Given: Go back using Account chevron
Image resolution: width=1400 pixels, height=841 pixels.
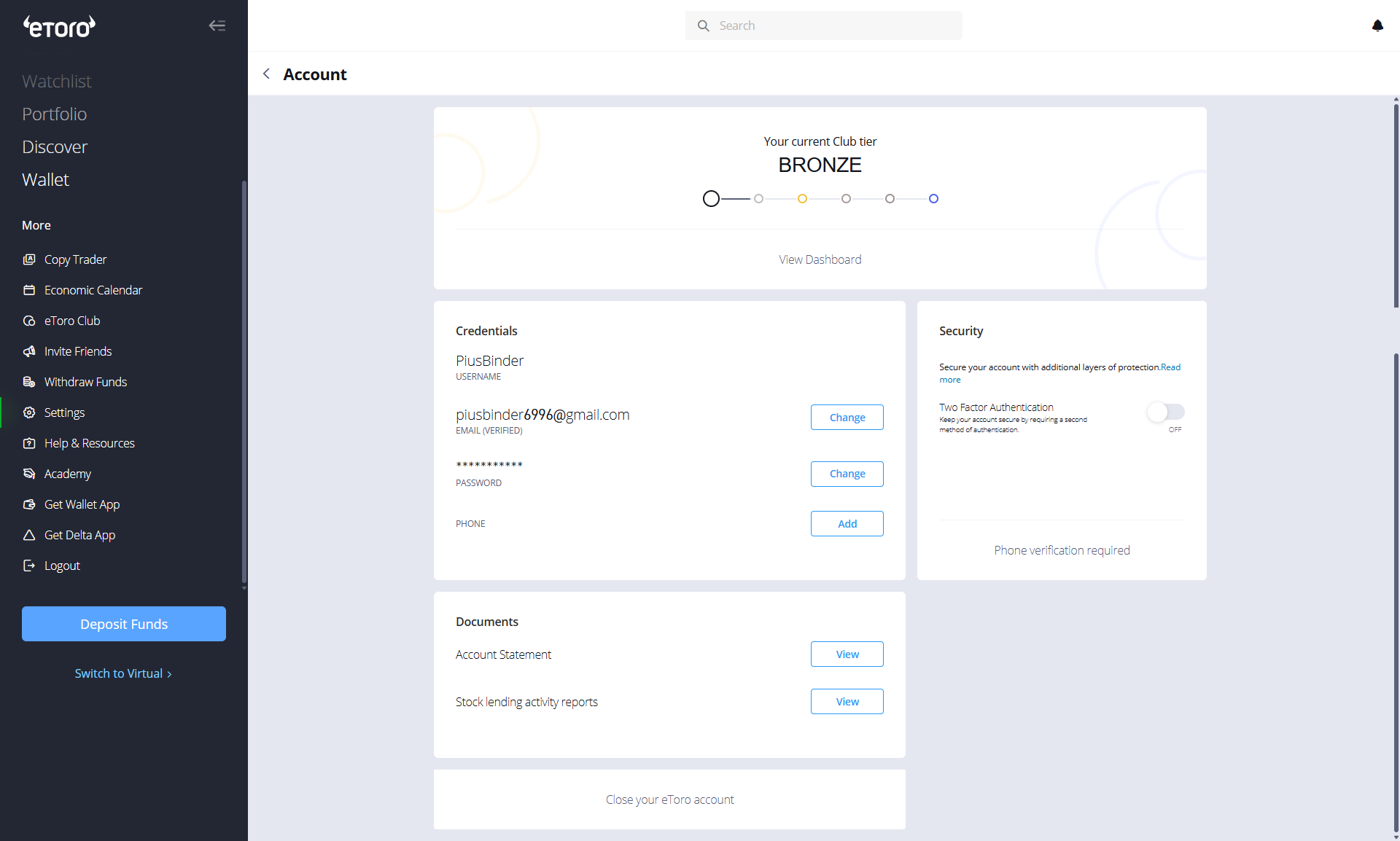Looking at the screenshot, I should coord(267,74).
